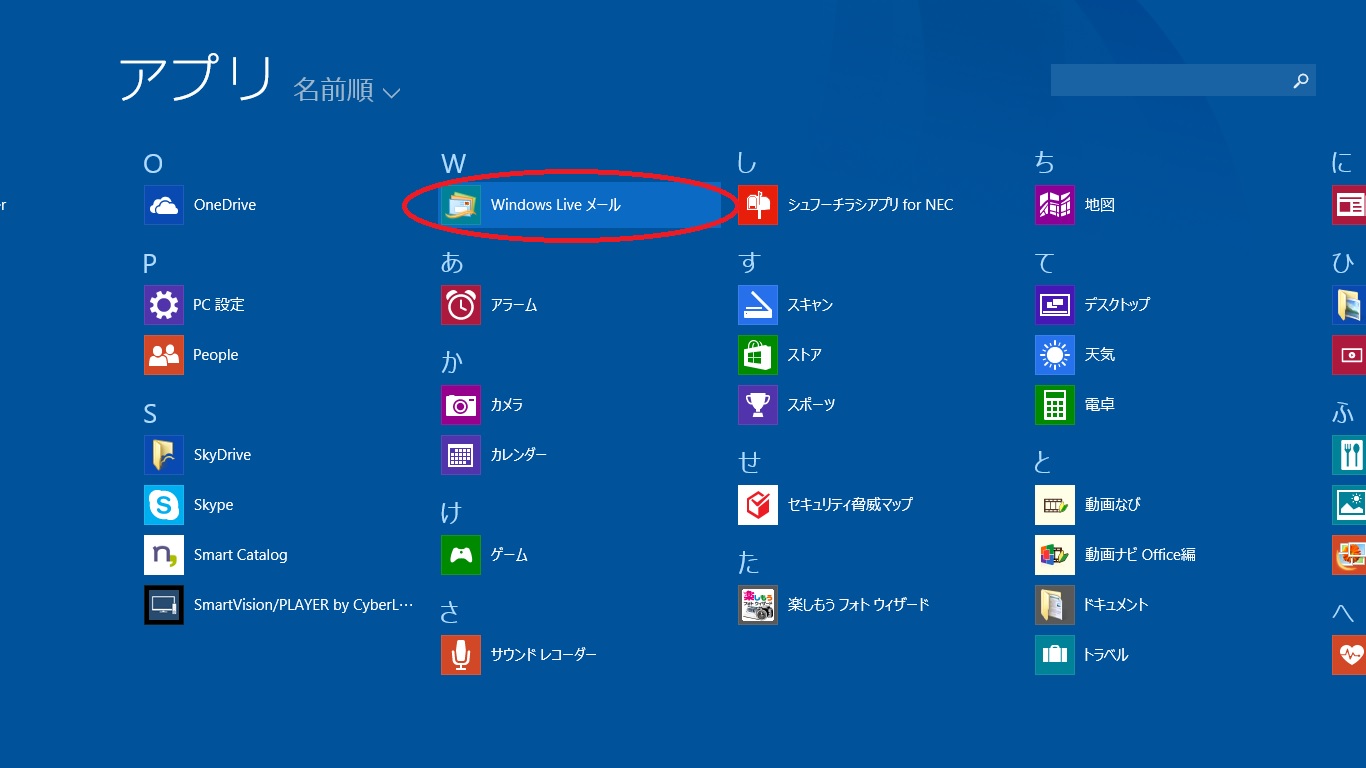Click the ドキュメント label text
The image size is (1366, 768).
point(1117,605)
